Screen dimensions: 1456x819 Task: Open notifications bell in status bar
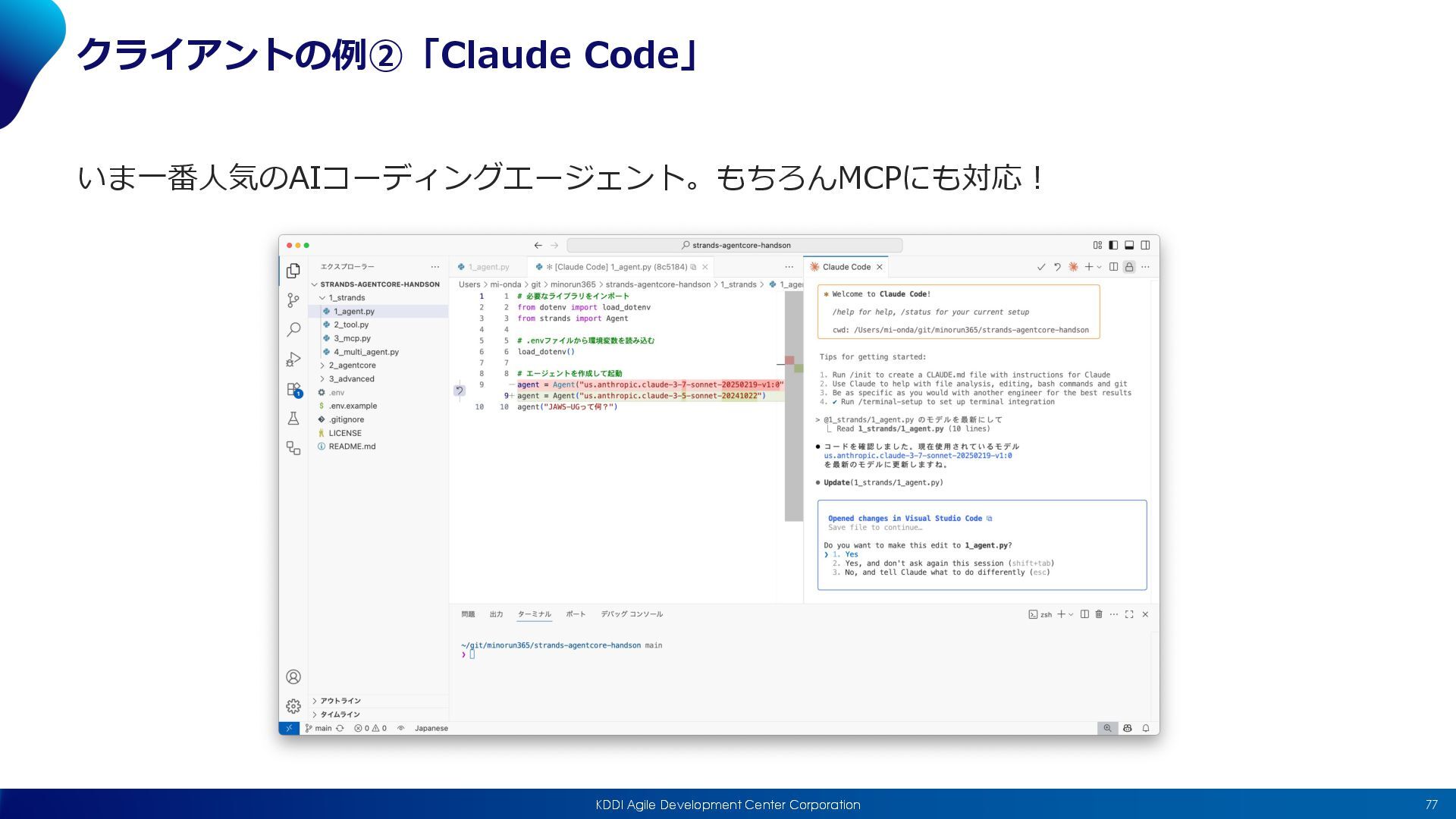(x=1146, y=728)
